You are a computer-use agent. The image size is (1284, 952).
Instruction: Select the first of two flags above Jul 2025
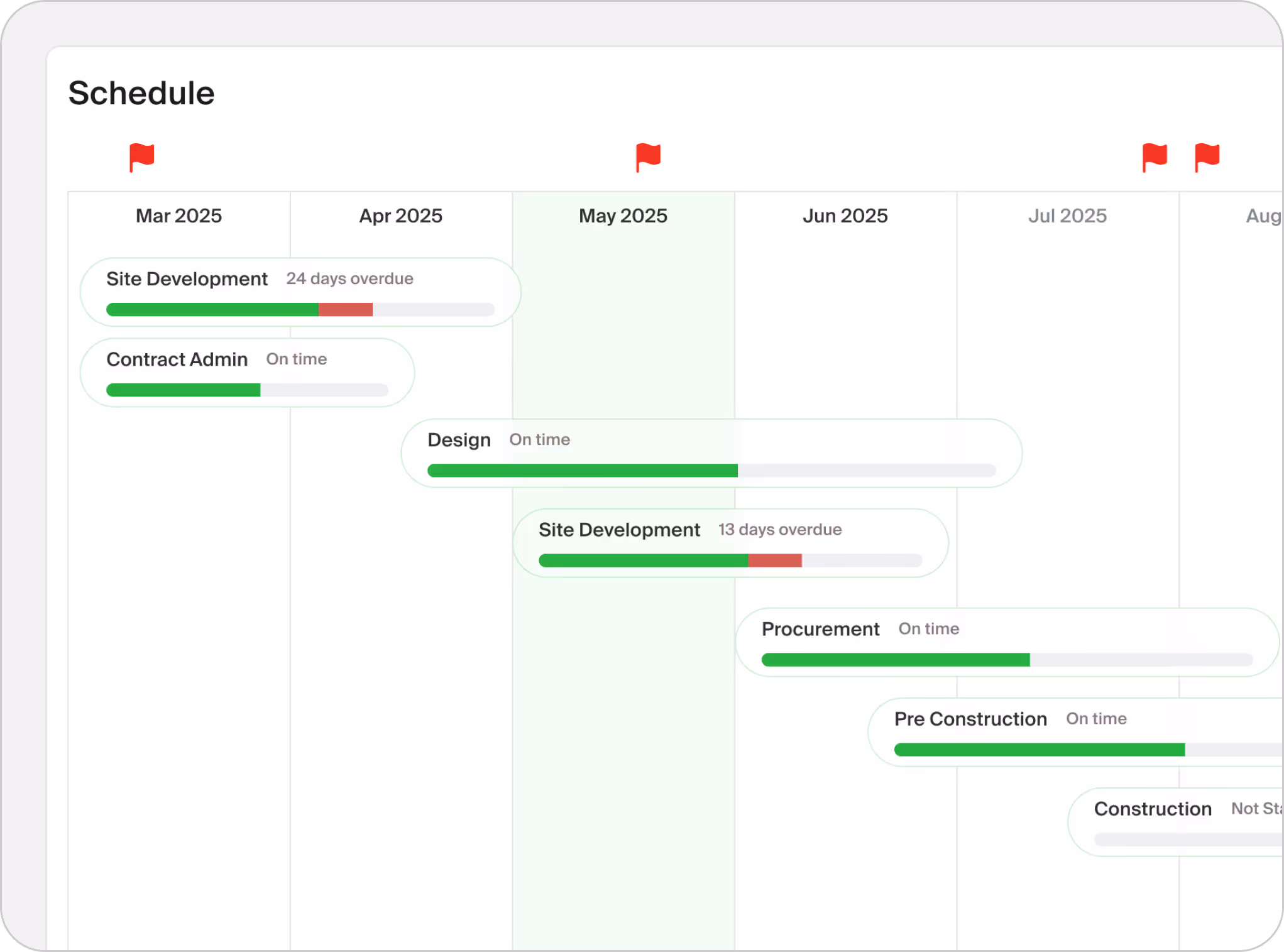pyautogui.click(x=1155, y=157)
